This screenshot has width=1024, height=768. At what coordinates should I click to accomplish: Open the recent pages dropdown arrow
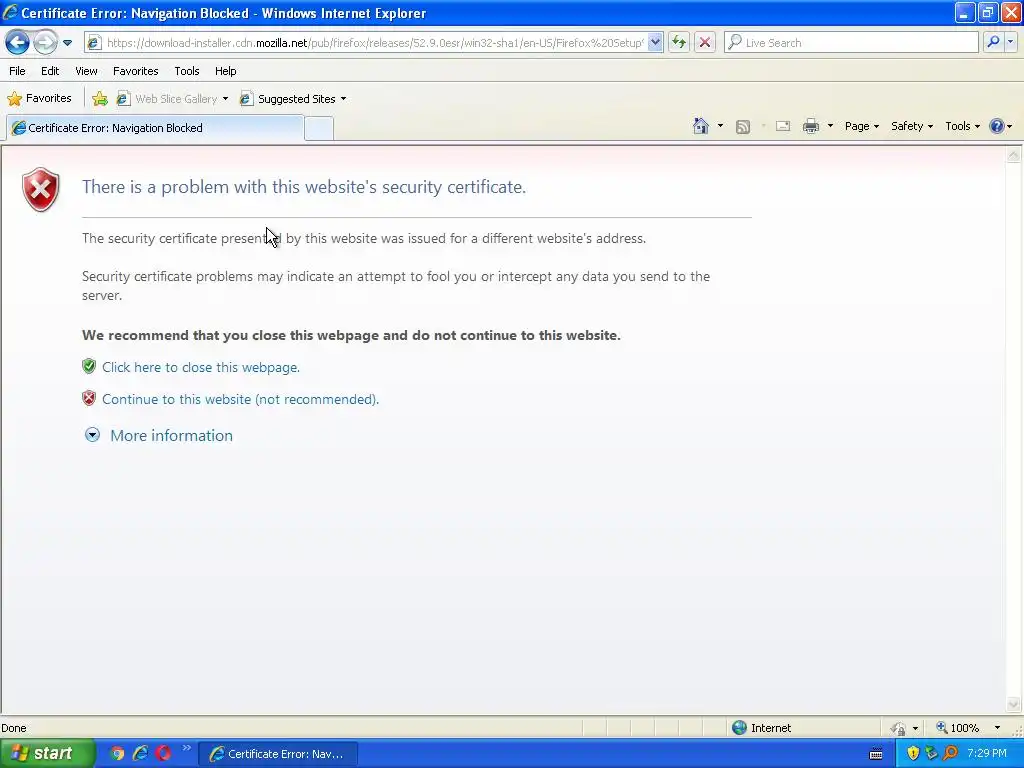[x=67, y=43]
